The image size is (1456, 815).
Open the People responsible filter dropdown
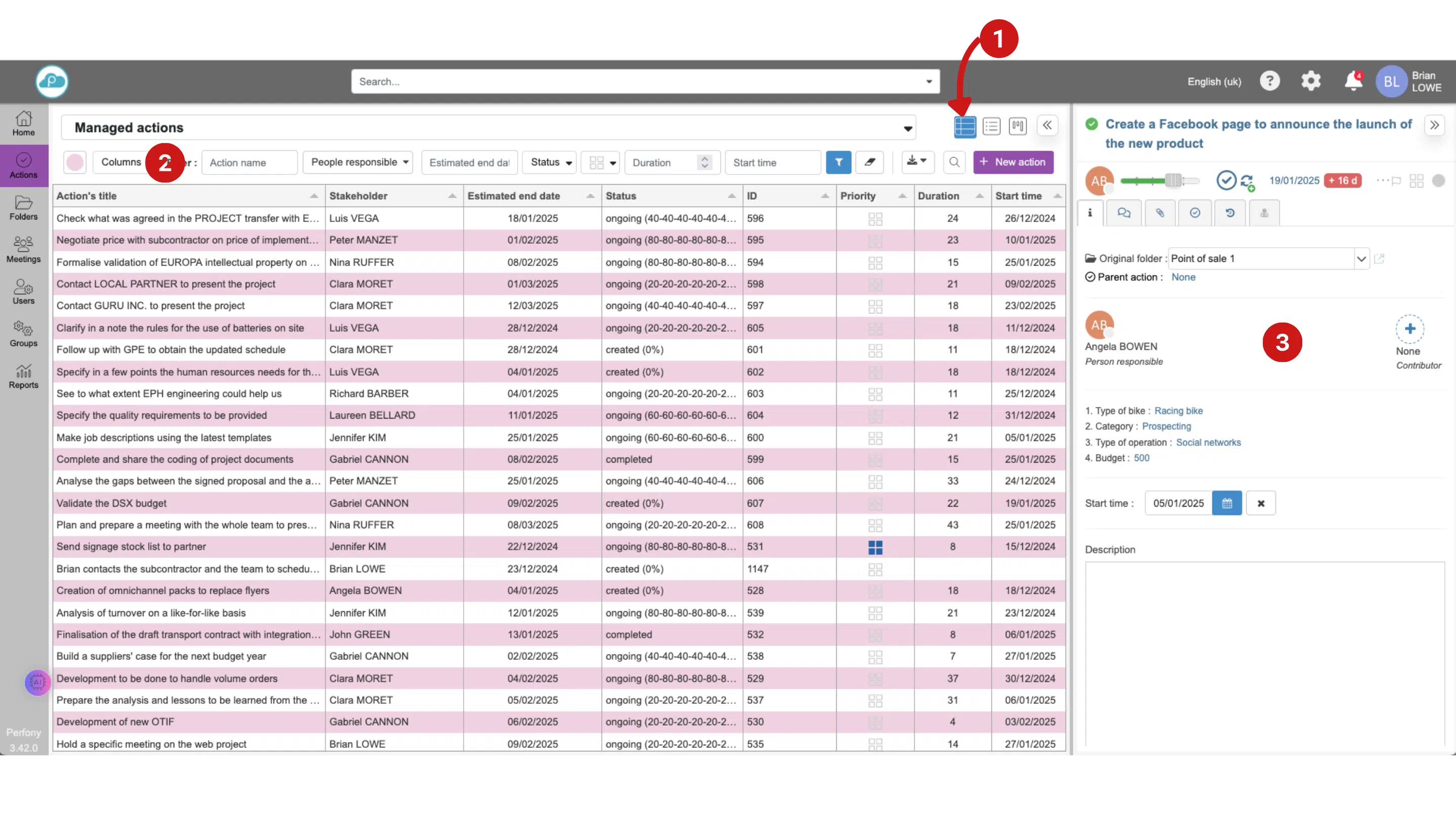358,162
